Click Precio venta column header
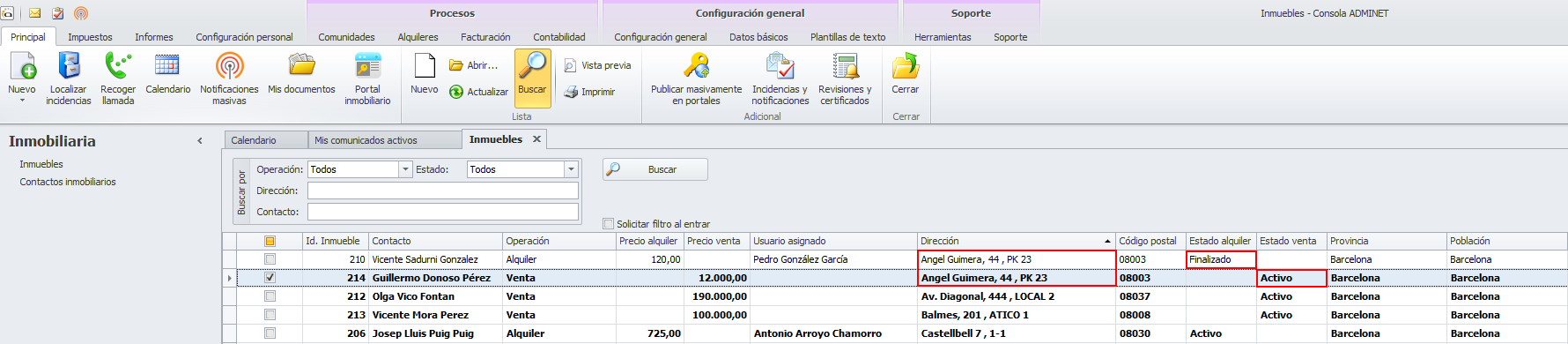Viewport: 1568px width, 344px height. (716, 241)
